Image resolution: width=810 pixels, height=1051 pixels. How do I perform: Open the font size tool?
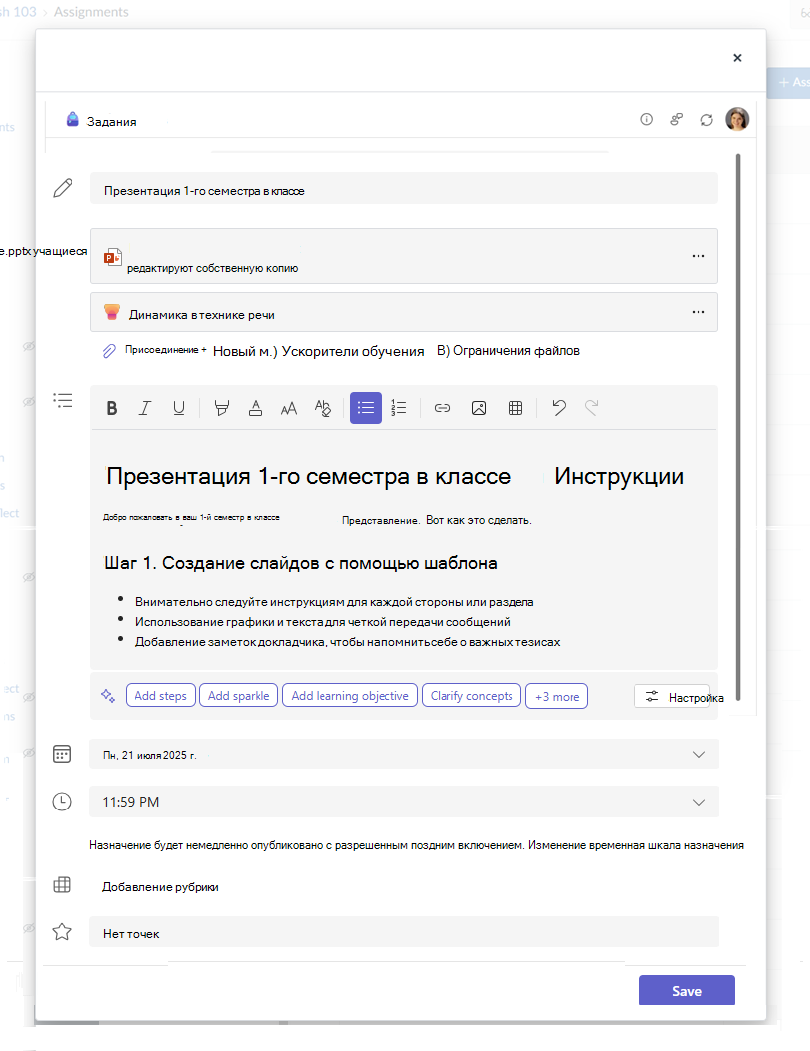tap(289, 408)
